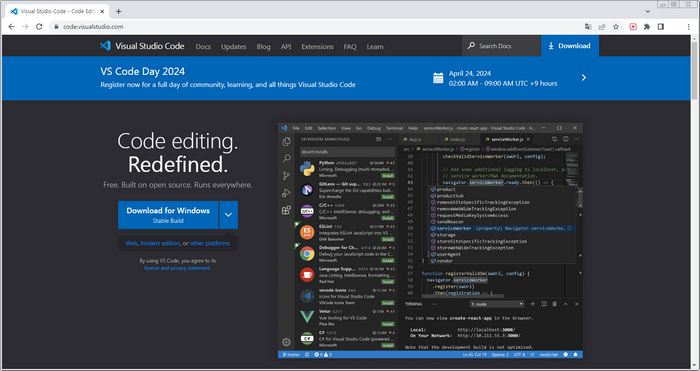Open the Extensions puzzle-piece icon in Chrome
The height and width of the screenshot is (371, 700).
coord(647,27)
